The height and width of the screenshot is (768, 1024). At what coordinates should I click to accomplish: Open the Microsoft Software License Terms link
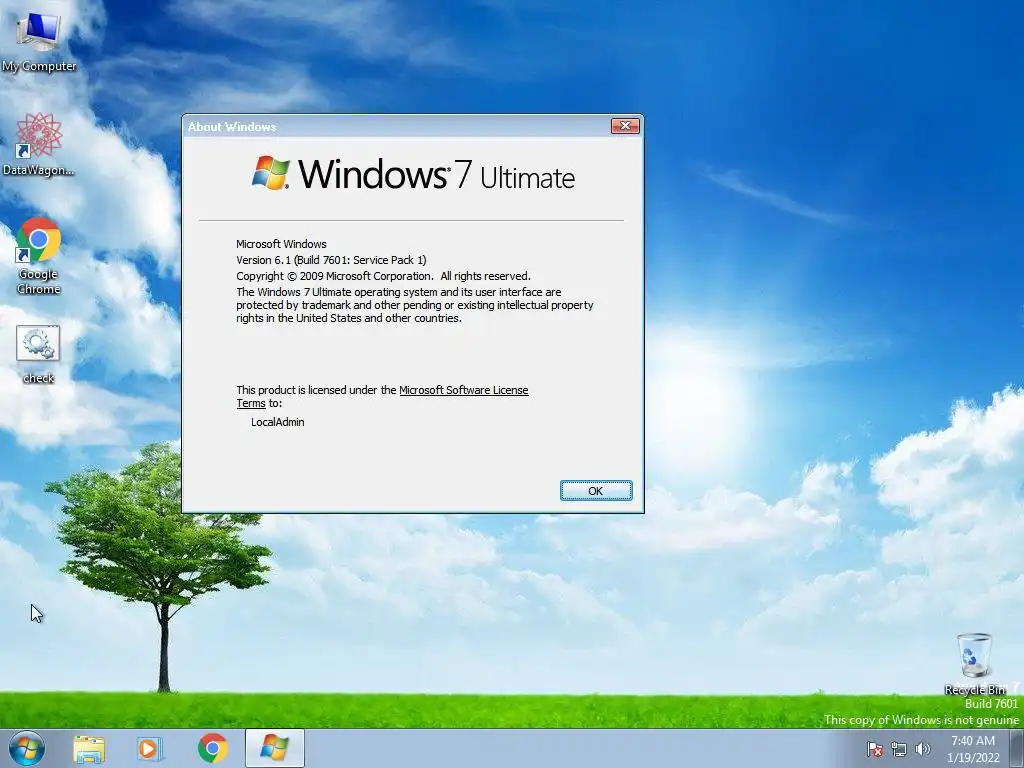point(383,396)
